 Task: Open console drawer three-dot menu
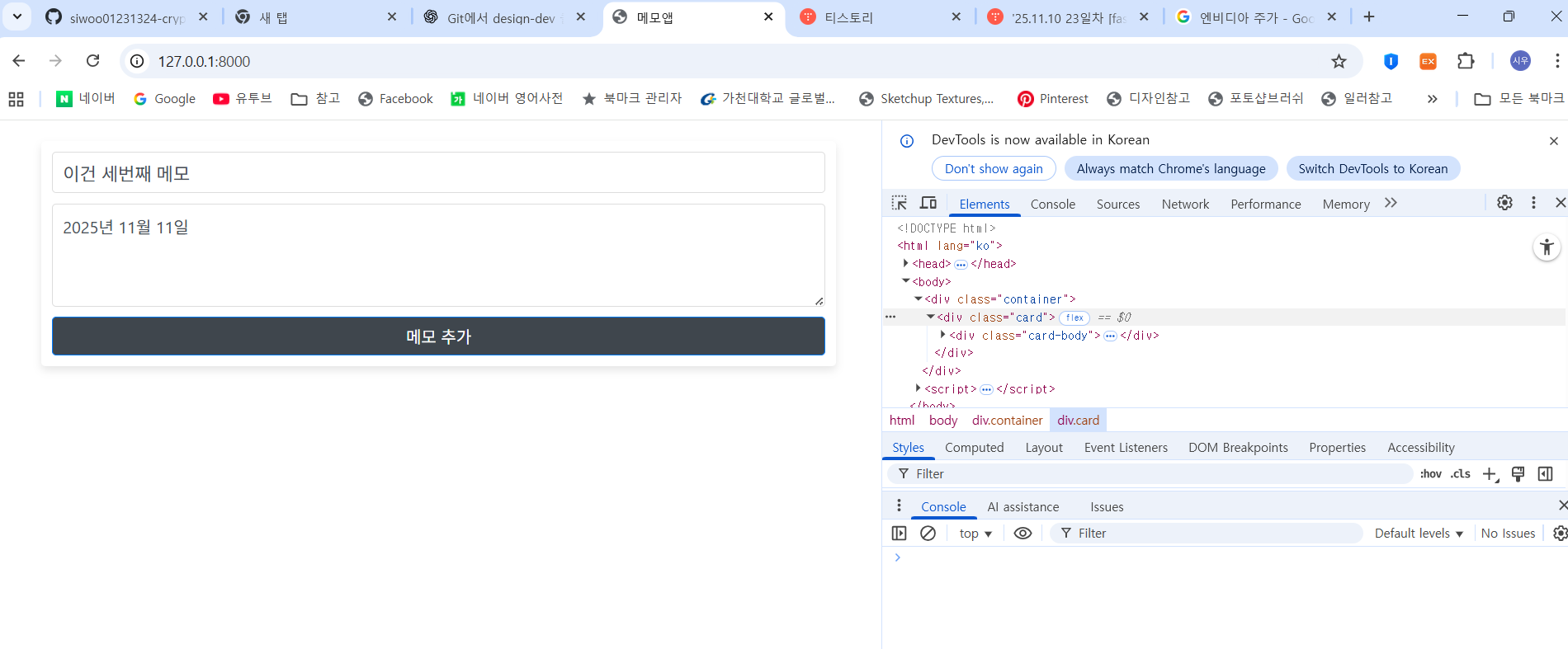[x=900, y=506]
